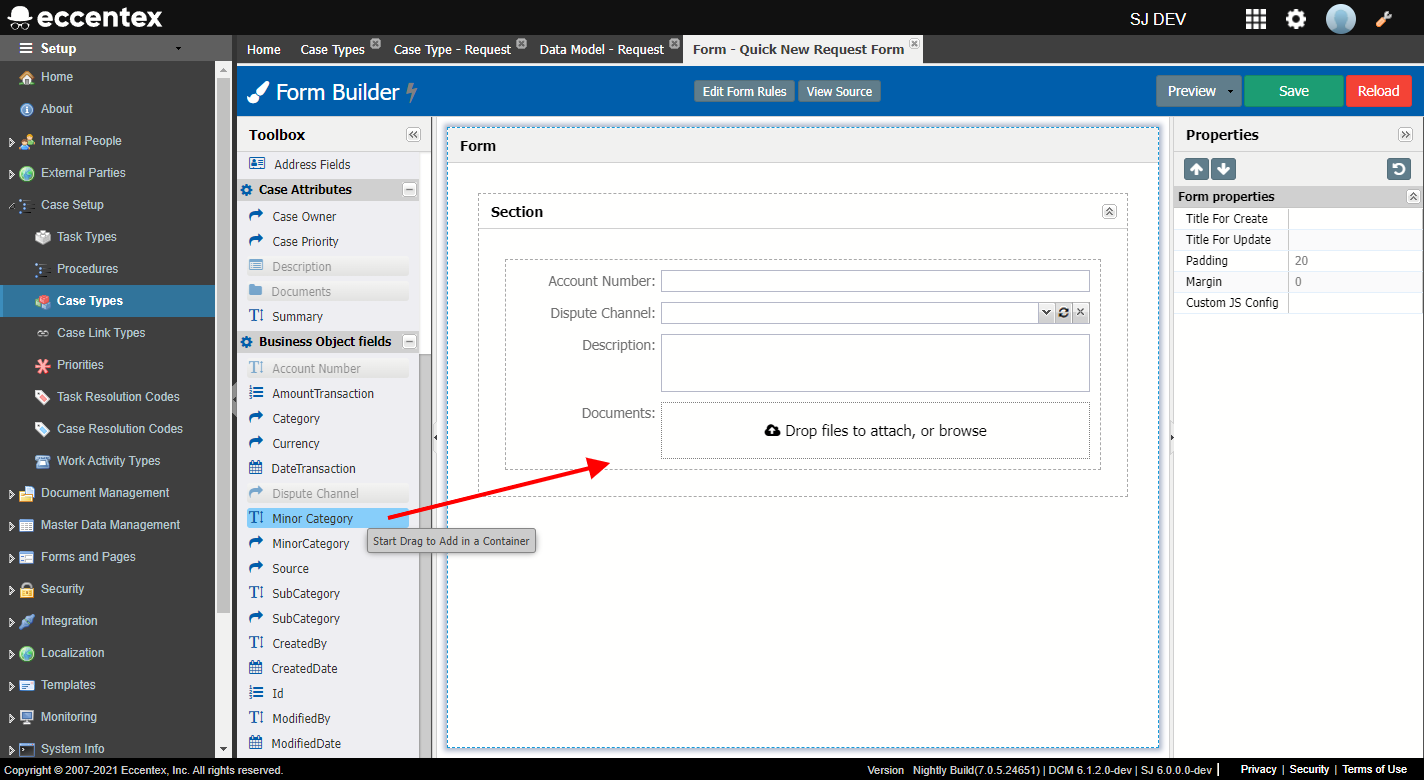Screen dimensions: 1424x780
Task: Open Procedures in sidebar
Action: coord(87,269)
